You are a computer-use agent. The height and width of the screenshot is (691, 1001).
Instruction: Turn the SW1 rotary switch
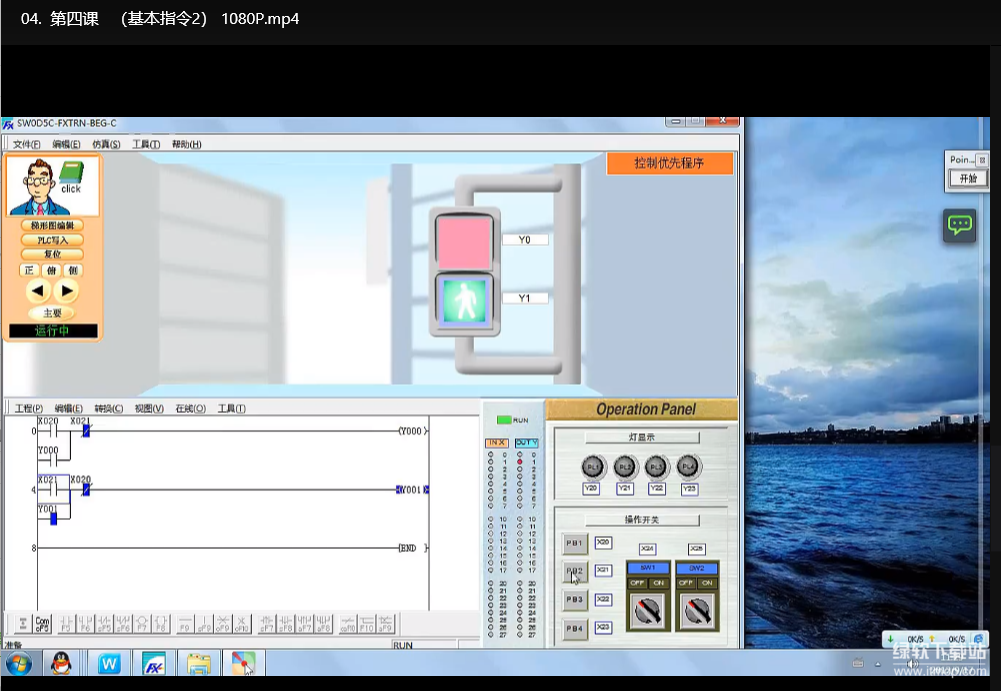pos(648,610)
